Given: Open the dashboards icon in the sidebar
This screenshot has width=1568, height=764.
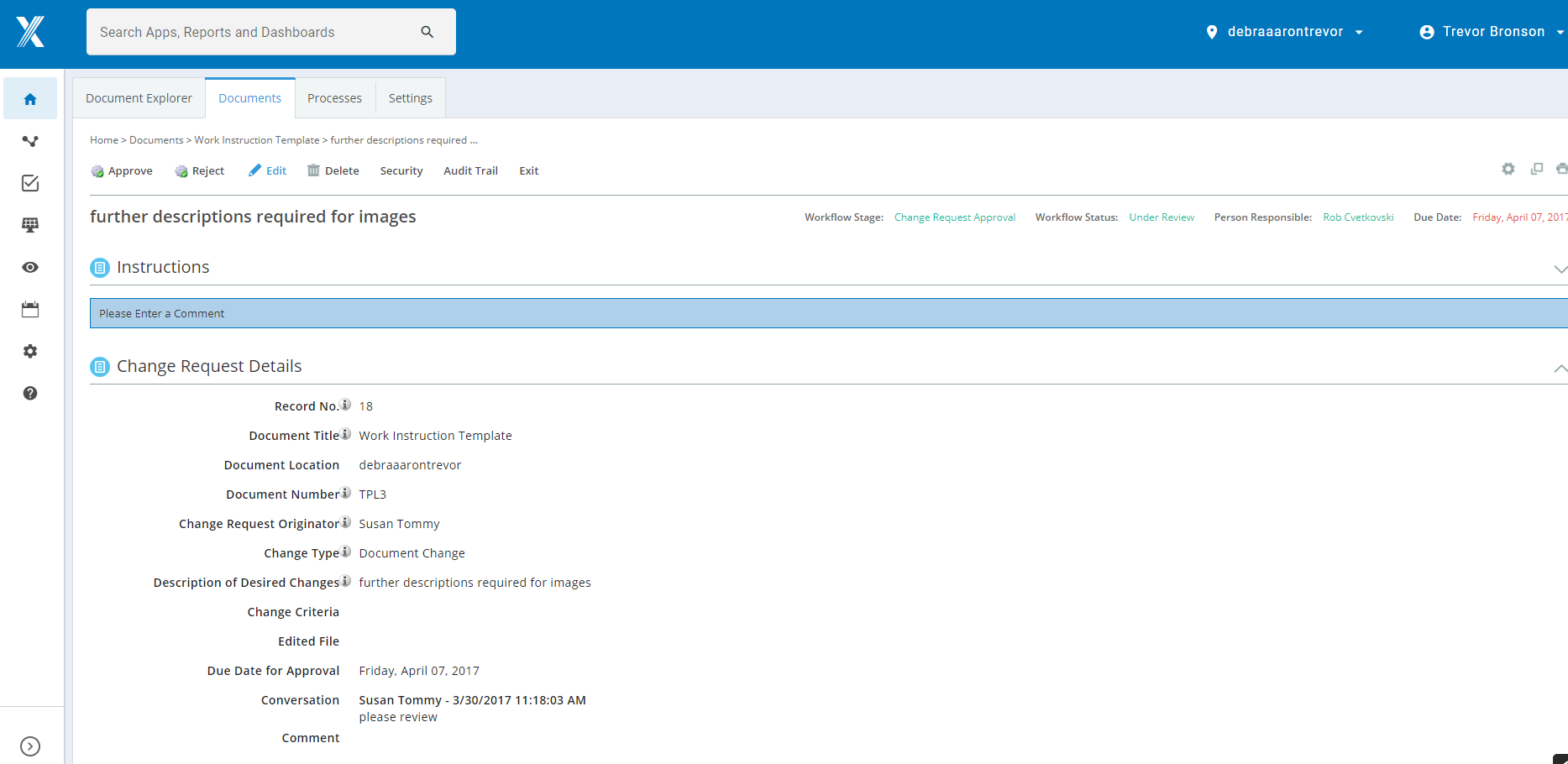Looking at the screenshot, I should tap(30, 224).
